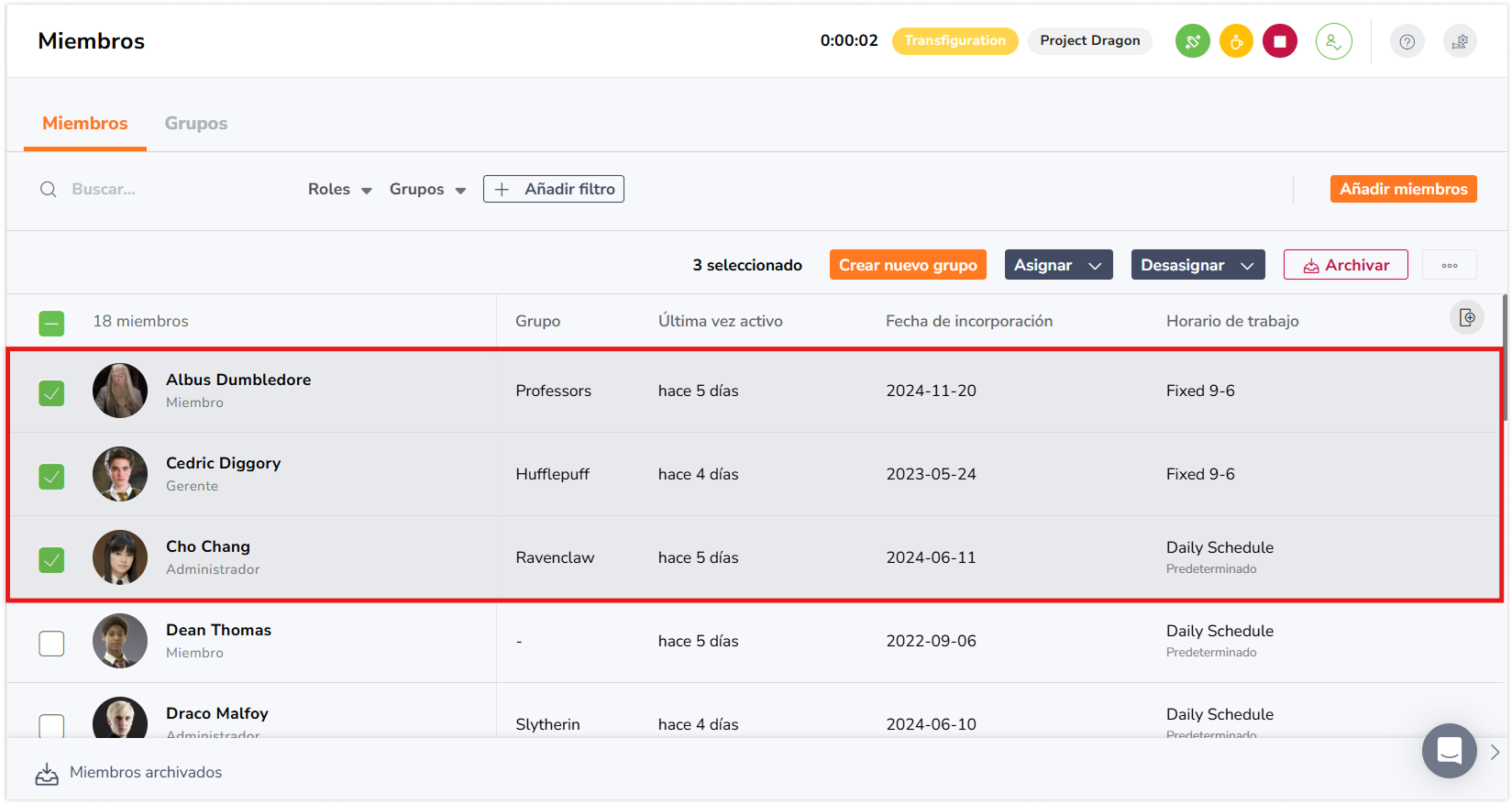This screenshot has height=804, width=1512.
Task: Click Fecha de incorporación column header
Action: pyautogui.click(x=969, y=321)
